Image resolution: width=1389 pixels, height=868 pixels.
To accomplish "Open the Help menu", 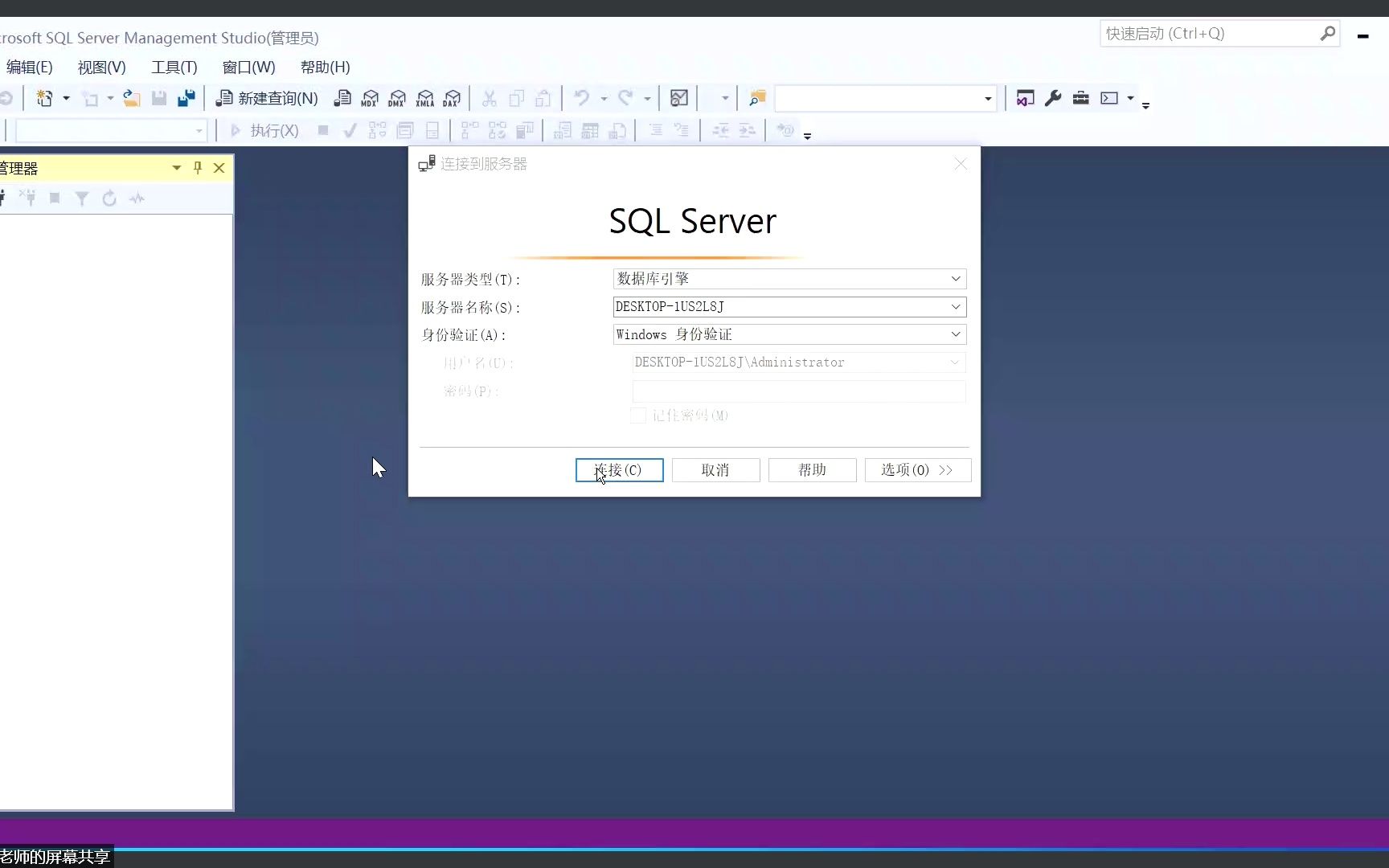I will 325,68.
